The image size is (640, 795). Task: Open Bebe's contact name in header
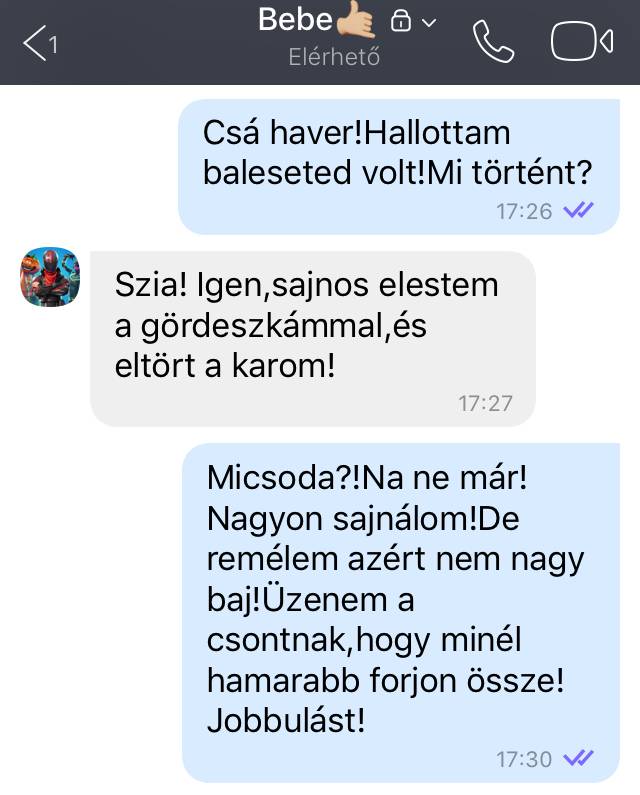(295, 20)
